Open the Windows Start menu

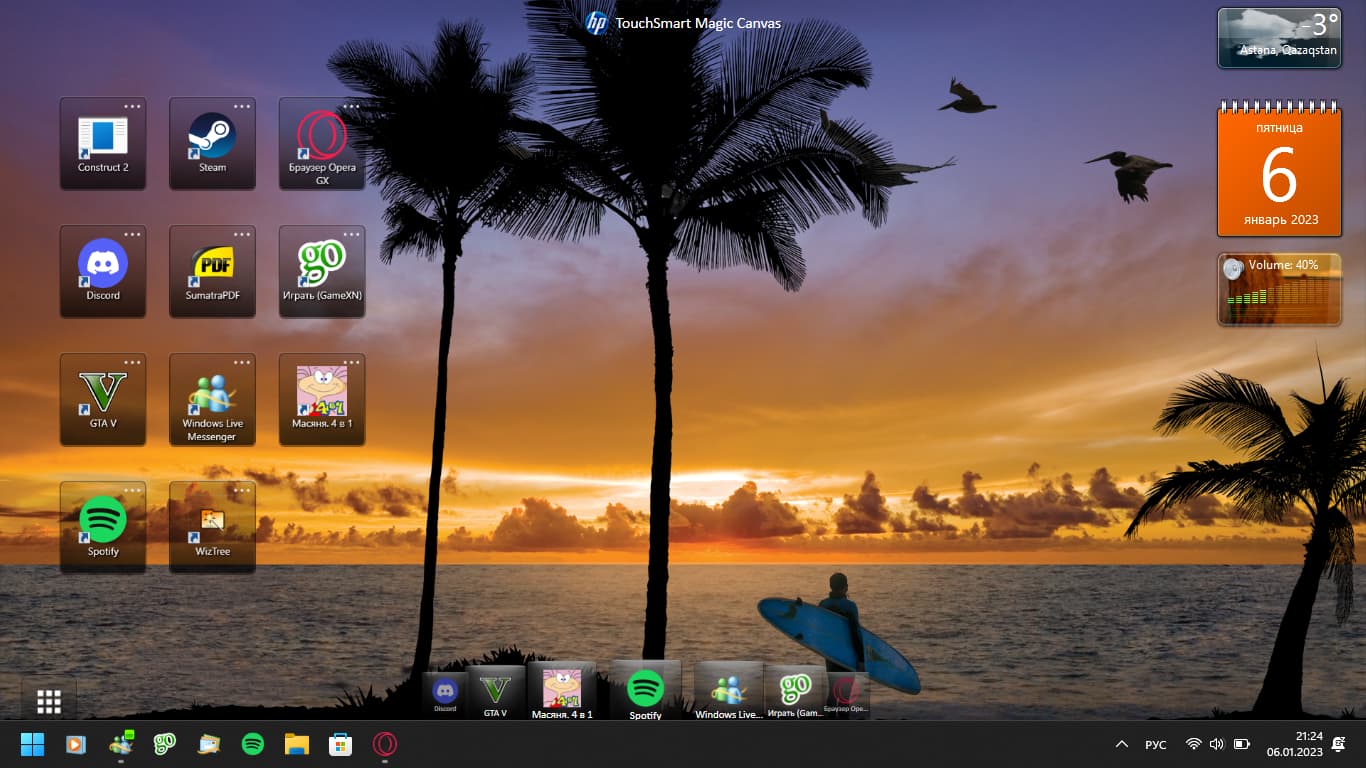[32, 744]
